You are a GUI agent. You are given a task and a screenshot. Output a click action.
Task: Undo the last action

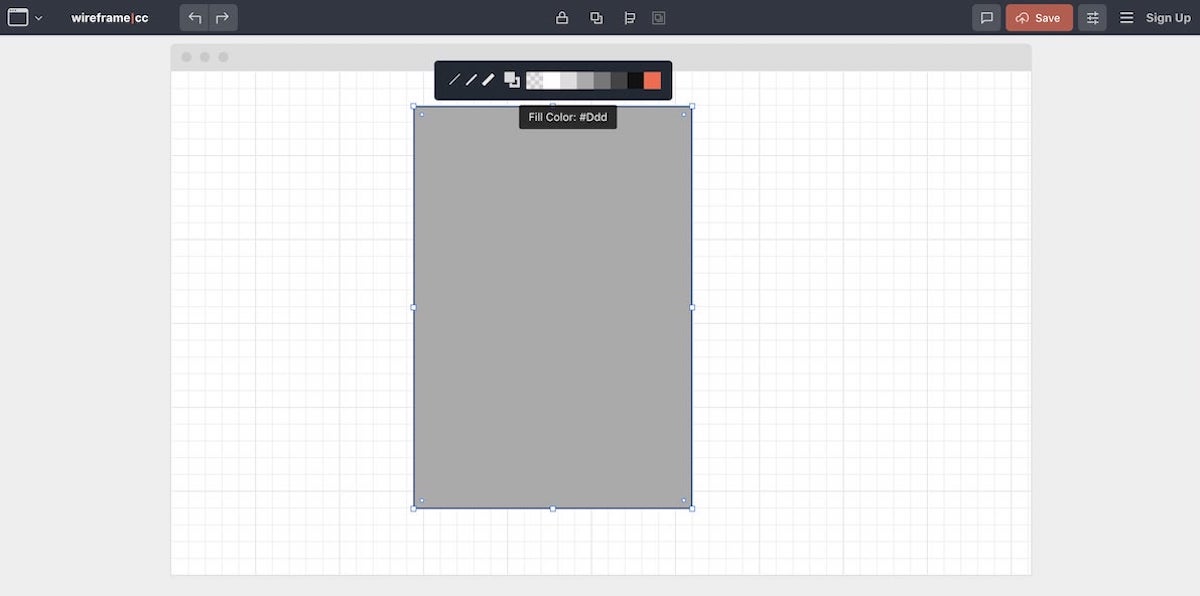(x=193, y=17)
